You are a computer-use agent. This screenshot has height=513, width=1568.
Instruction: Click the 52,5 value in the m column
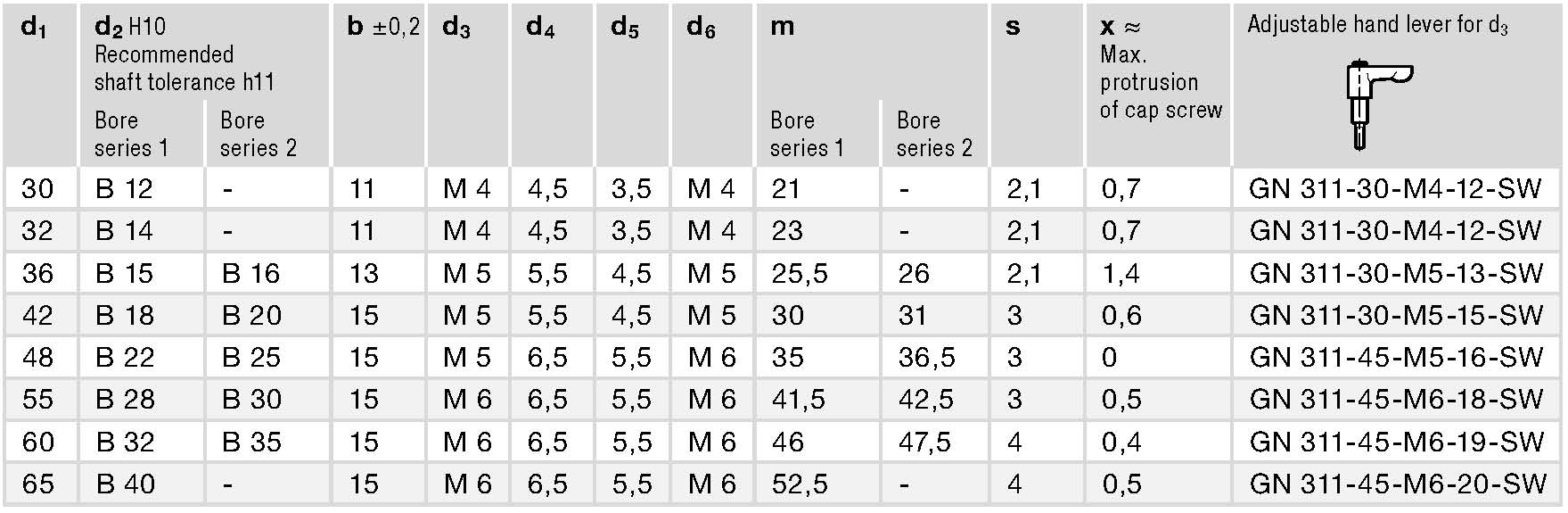pyautogui.click(x=800, y=484)
